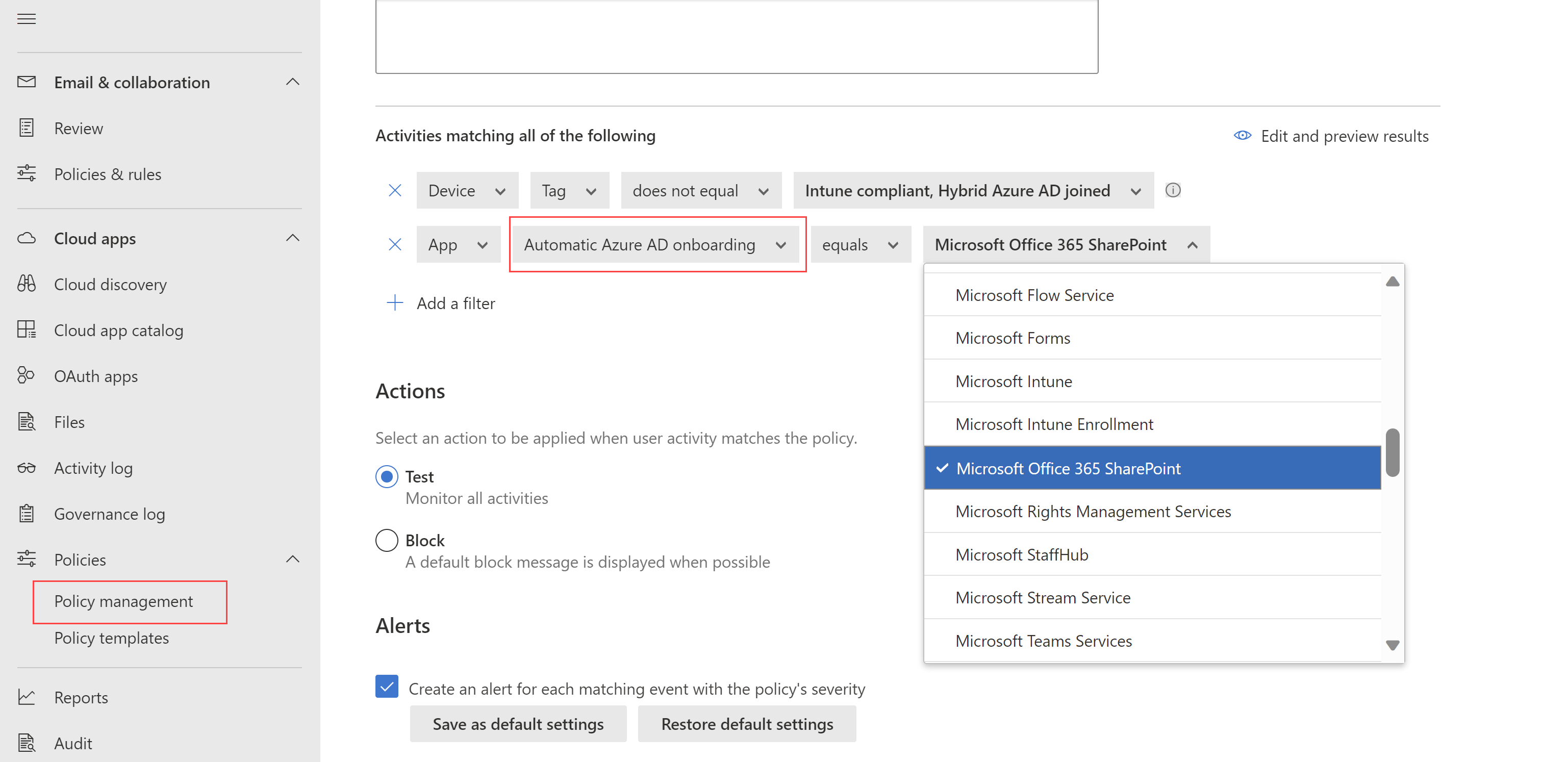Select Microsoft Teams Services from list

click(x=1043, y=641)
